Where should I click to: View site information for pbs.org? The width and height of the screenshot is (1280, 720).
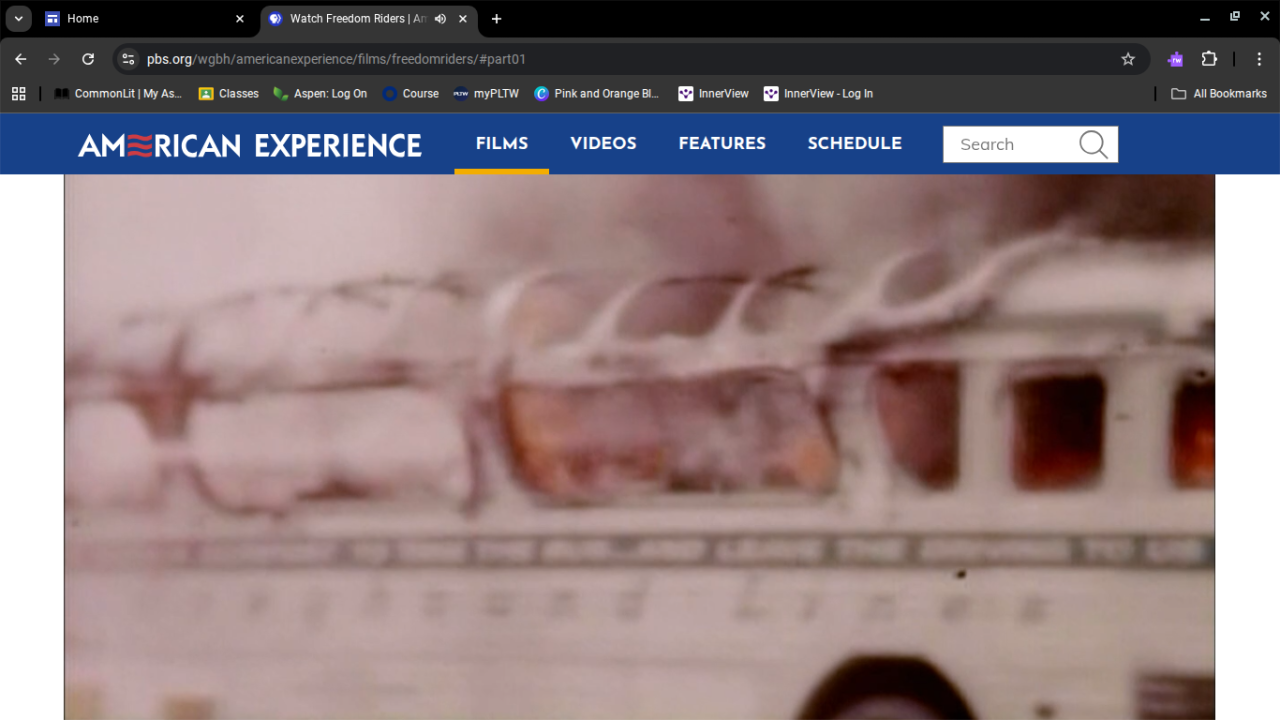(x=128, y=59)
